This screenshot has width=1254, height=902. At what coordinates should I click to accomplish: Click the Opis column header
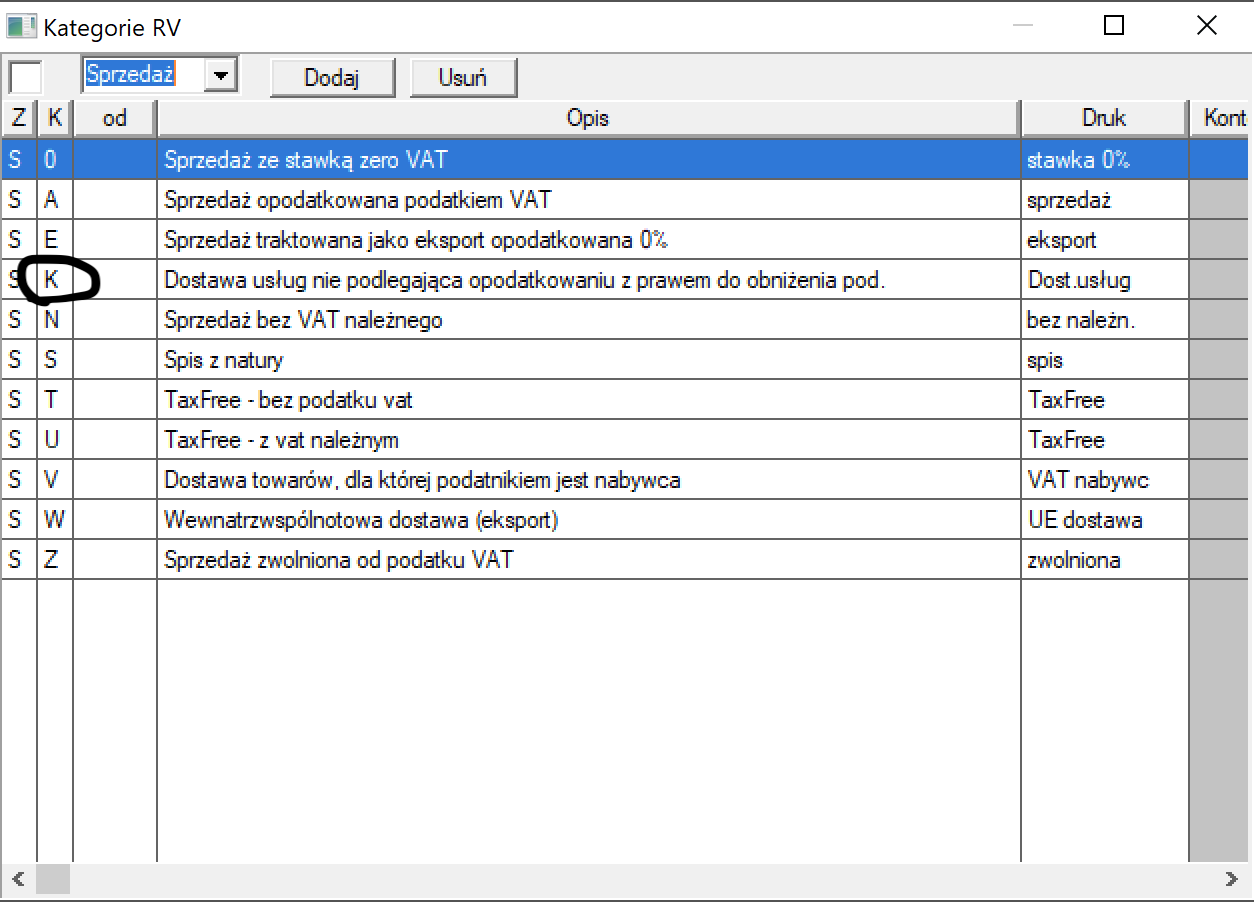click(x=588, y=118)
